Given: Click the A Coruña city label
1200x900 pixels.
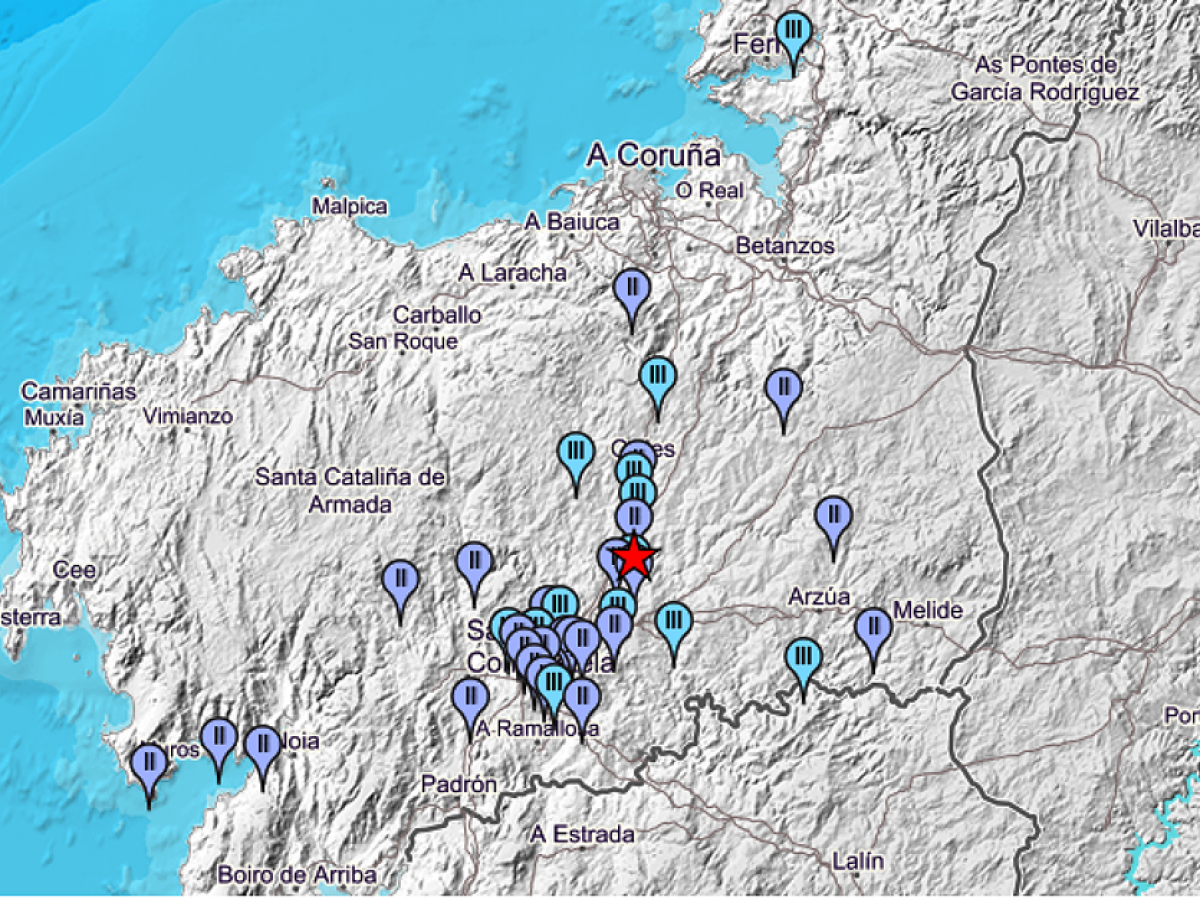Looking at the screenshot, I should click(654, 155).
